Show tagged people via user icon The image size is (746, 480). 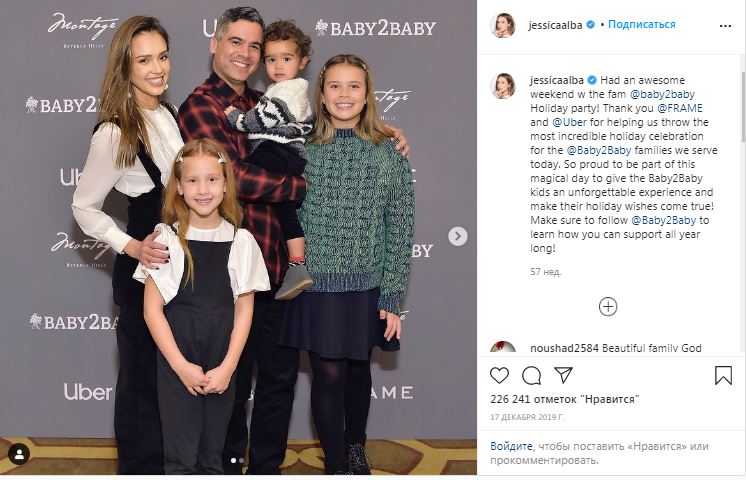(20, 454)
